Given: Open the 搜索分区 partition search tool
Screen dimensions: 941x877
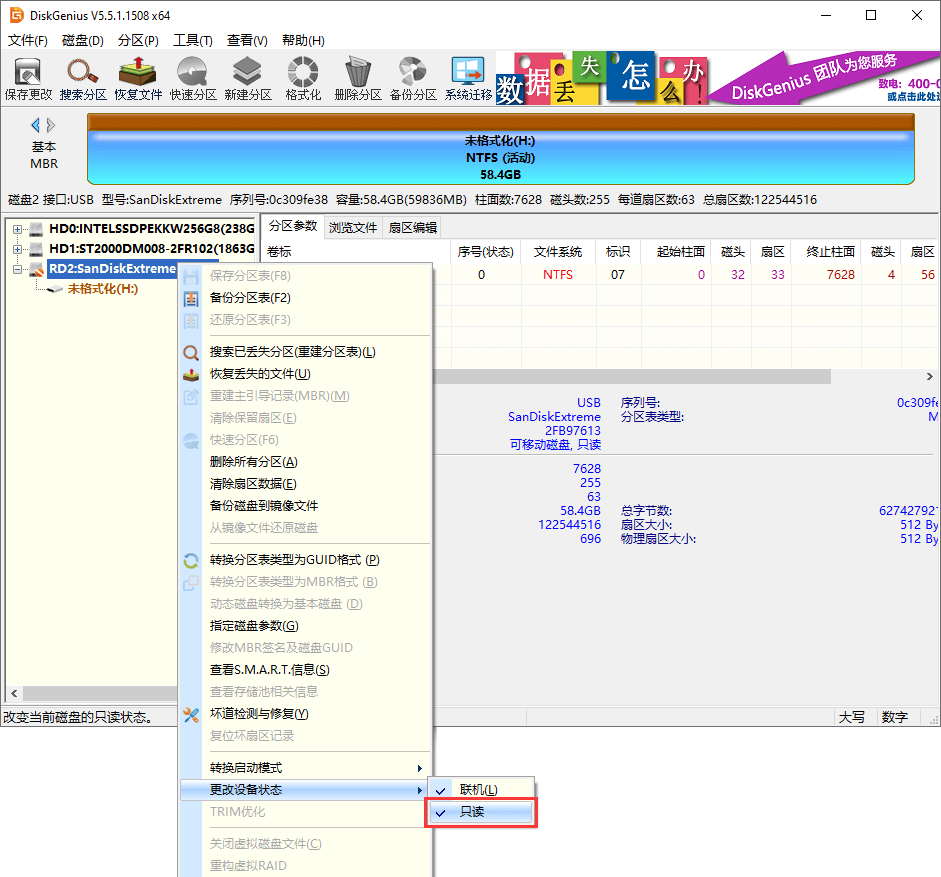Looking at the screenshot, I should pos(82,77).
